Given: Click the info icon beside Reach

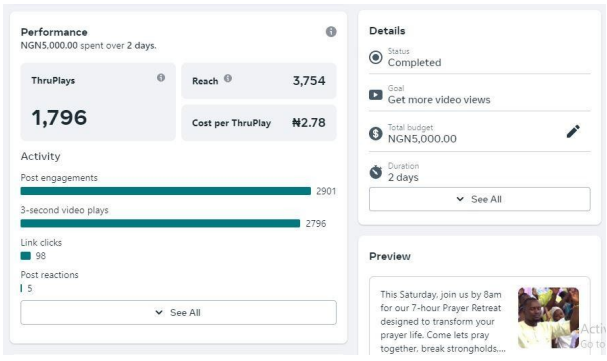Looking at the screenshot, I should click(228, 79).
